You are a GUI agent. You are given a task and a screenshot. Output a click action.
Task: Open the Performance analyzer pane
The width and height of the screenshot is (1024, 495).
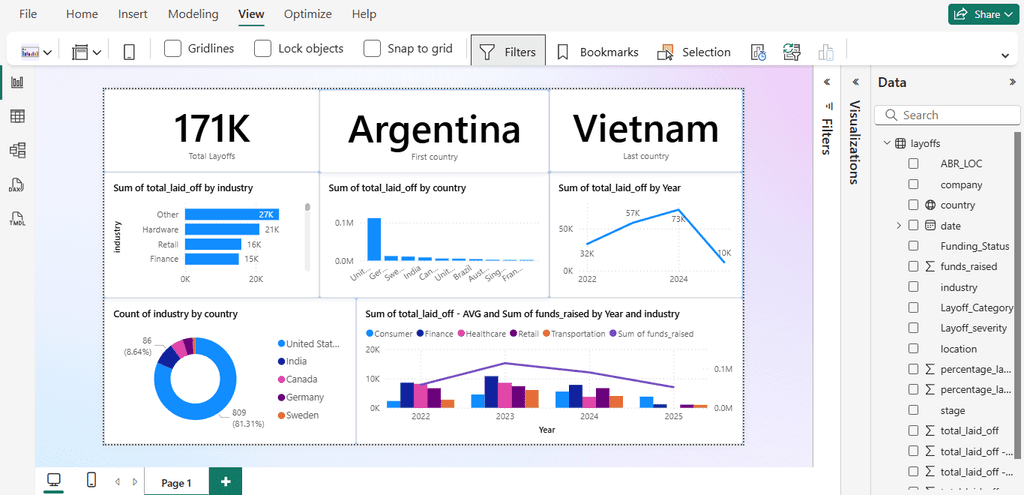coord(758,52)
